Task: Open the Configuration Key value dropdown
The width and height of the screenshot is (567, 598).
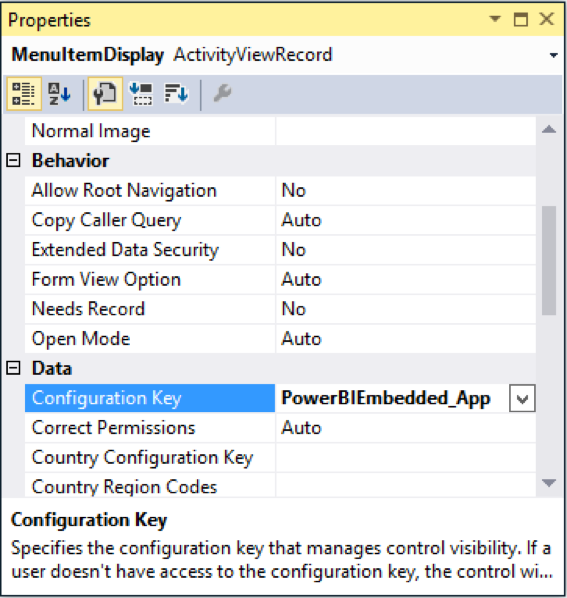Action: (522, 399)
